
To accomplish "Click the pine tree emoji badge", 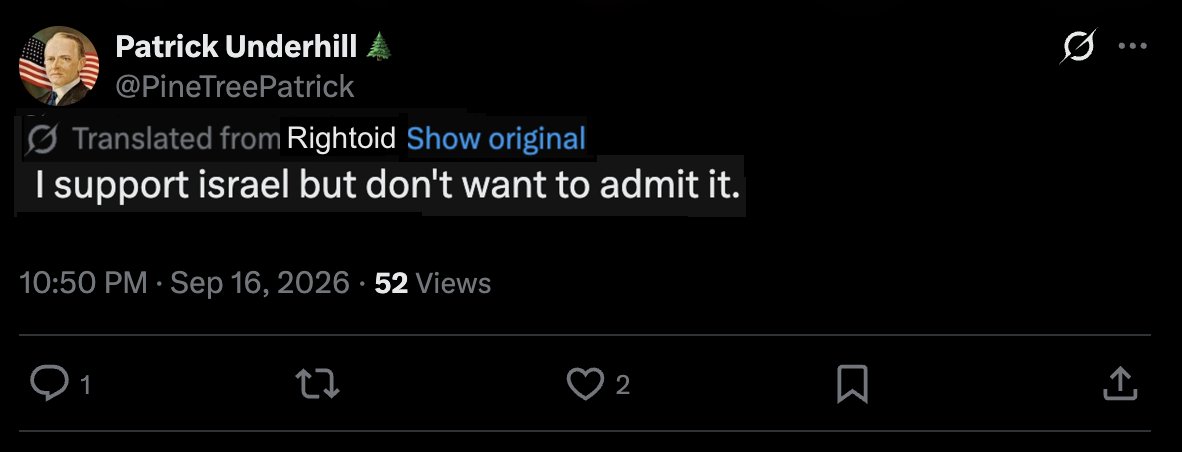I will [x=378, y=47].
